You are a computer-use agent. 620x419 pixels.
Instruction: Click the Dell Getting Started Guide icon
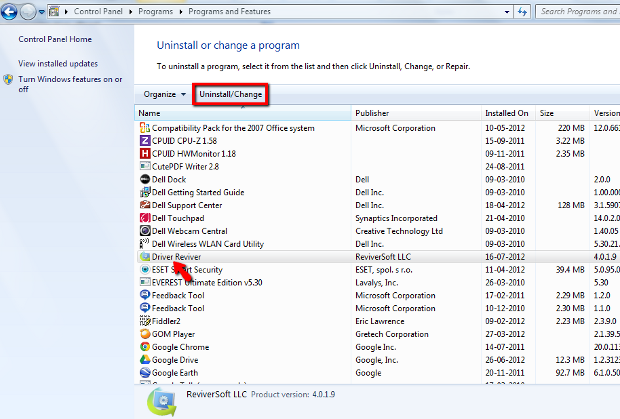(145, 192)
